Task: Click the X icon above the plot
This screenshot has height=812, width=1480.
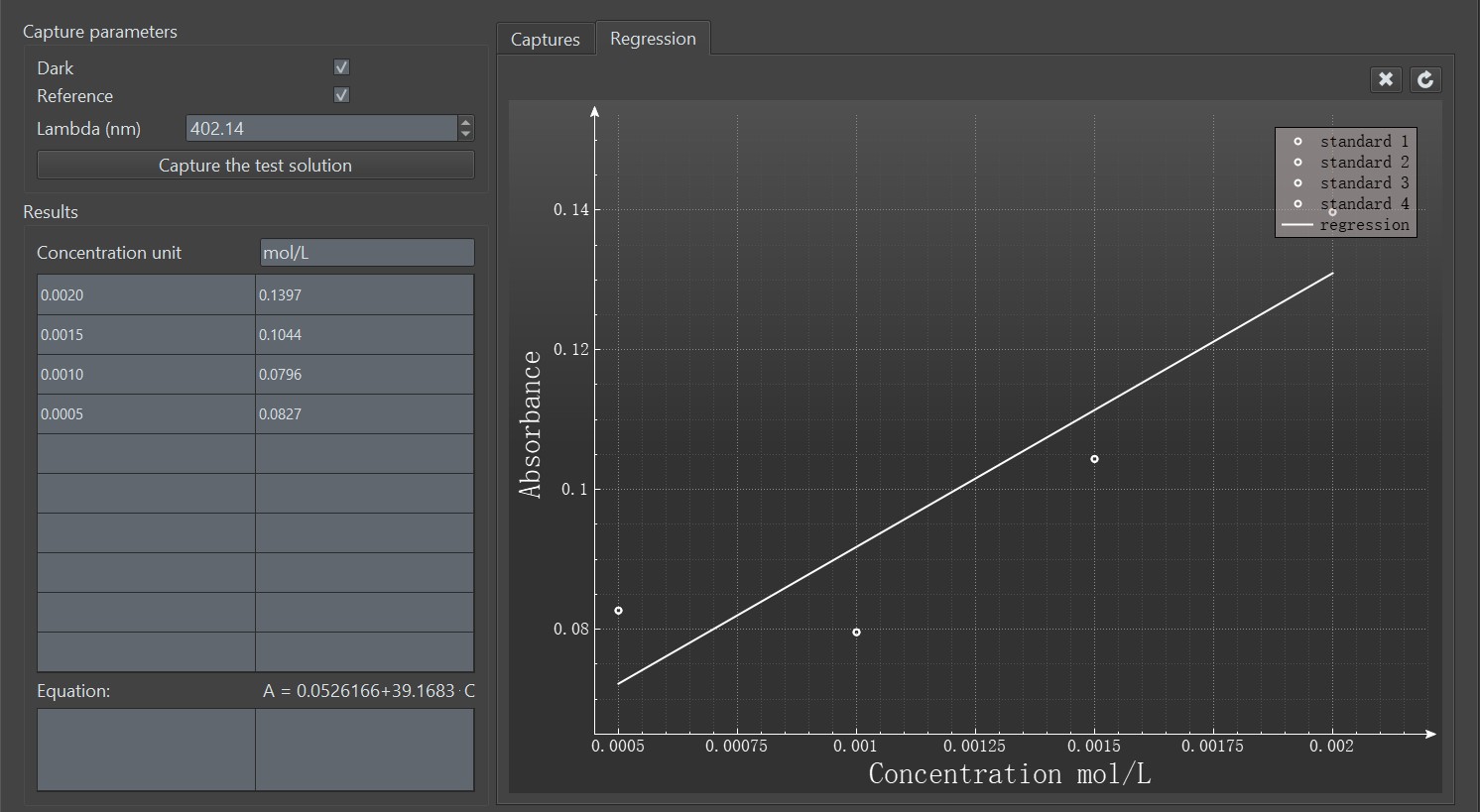Action: [1386, 79]
